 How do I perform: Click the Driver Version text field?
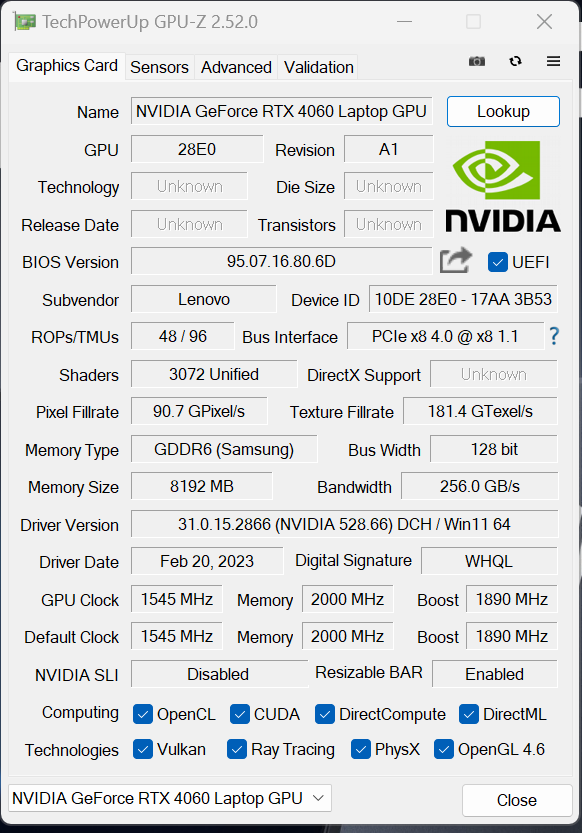pyautogui.click(x=344, y=524)
